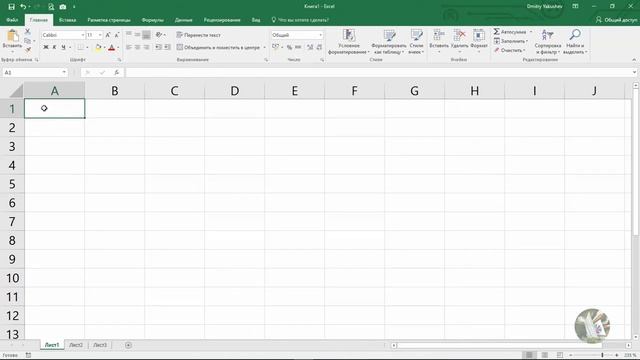Select column D header

tap(234, 91)
